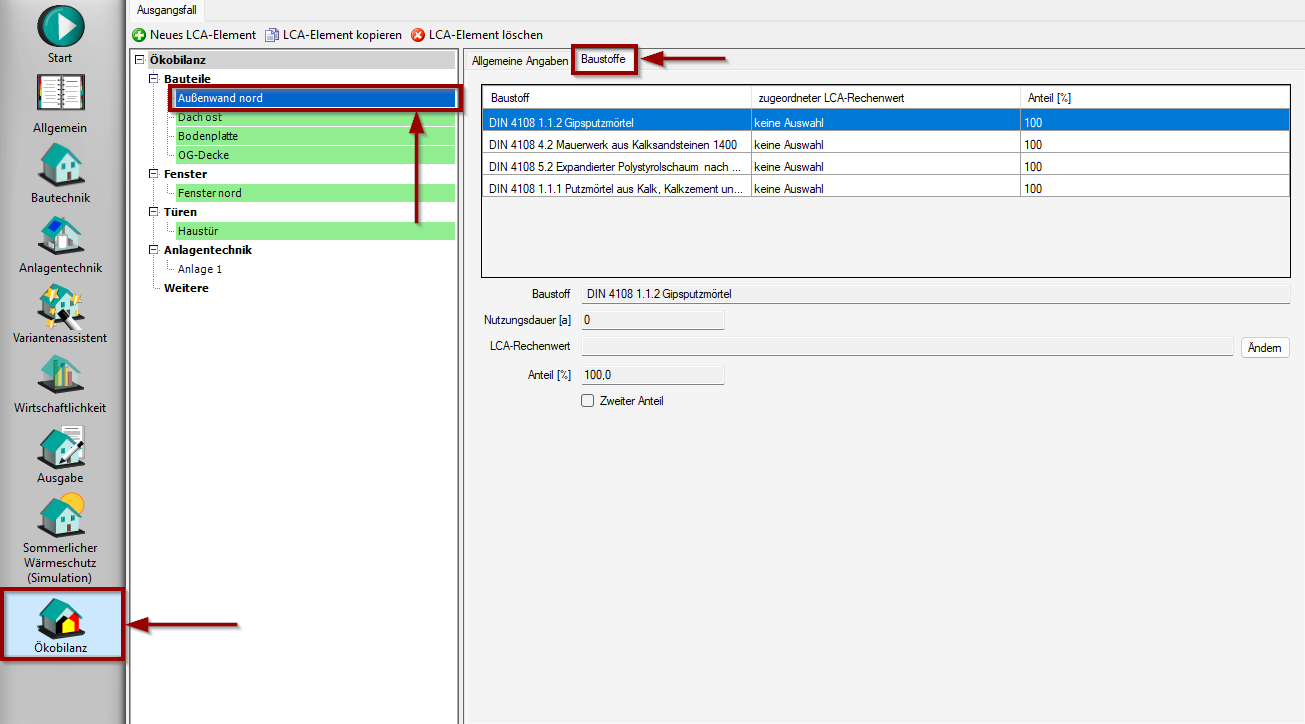
Task: Switch to the Baustoffe tab
Action: coord(603,60)
